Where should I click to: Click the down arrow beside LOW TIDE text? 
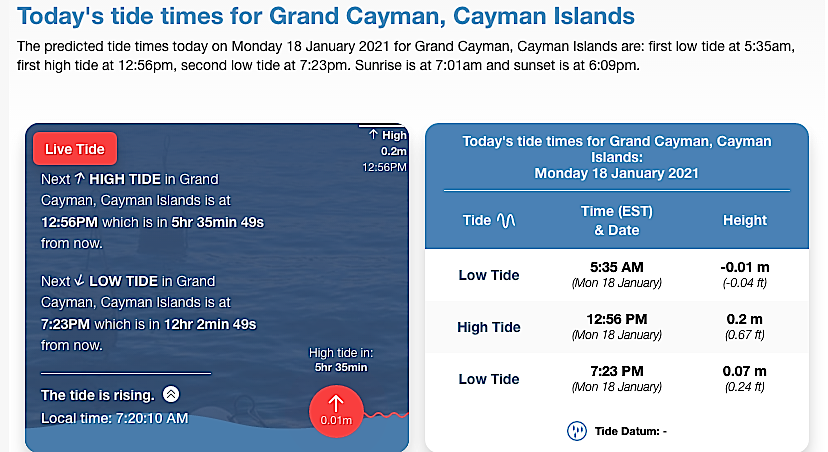(80, 281)
